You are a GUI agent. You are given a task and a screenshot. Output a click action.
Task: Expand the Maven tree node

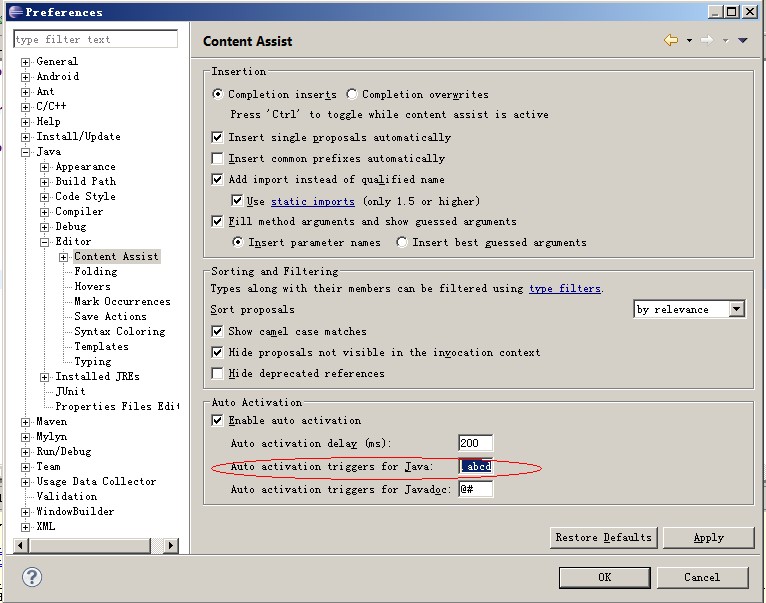[25, 422]
